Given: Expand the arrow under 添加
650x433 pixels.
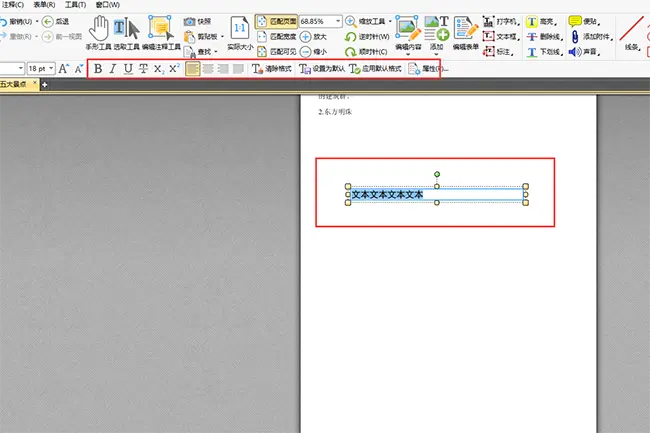Looking at the screenshot, I should 437,54.
